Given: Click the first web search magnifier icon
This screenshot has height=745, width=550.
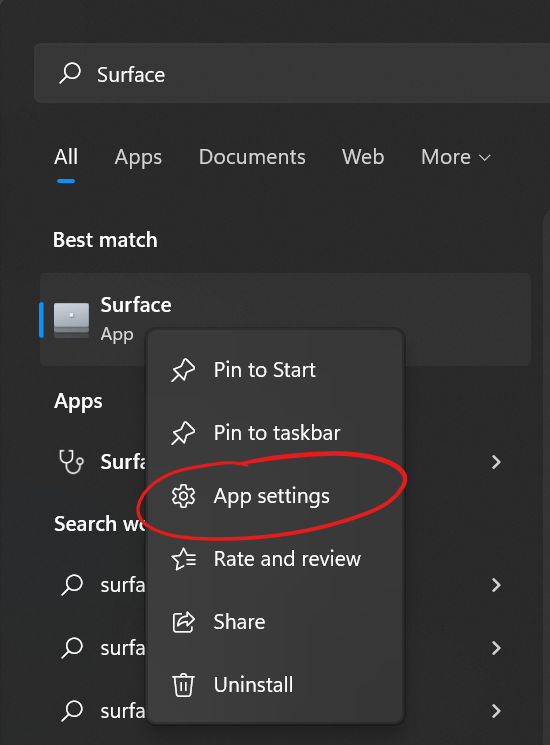Looking at the screenshot, I should click(72, 585).
